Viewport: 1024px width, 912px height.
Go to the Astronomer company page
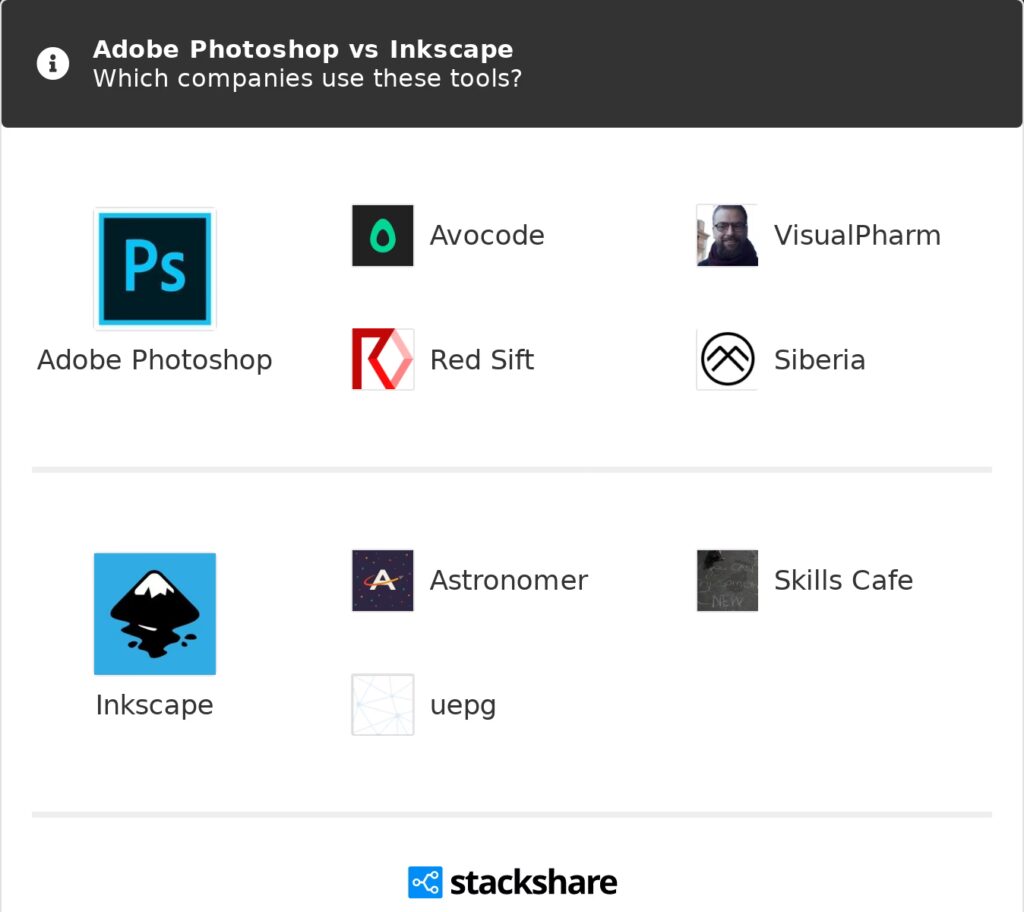click(x=508, y=580)
